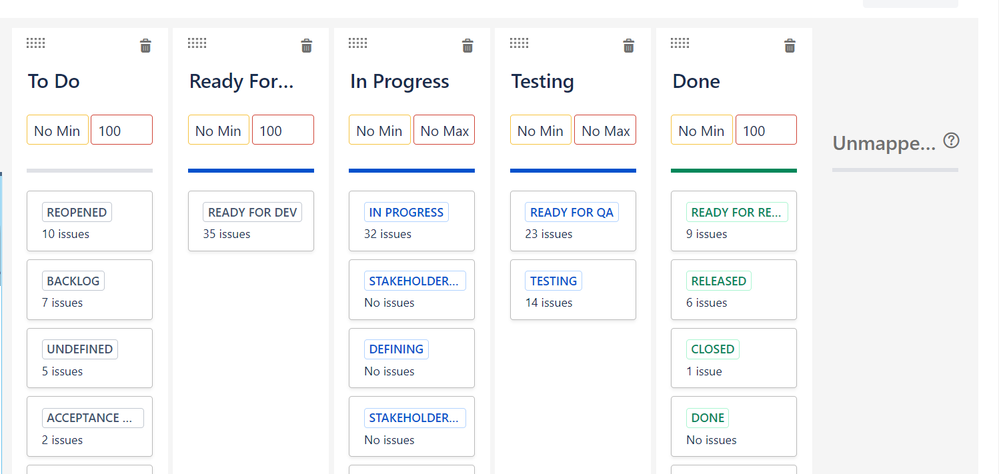Select the UNDEFINED status card
The image size is (999, 474).
click(90, 358)
